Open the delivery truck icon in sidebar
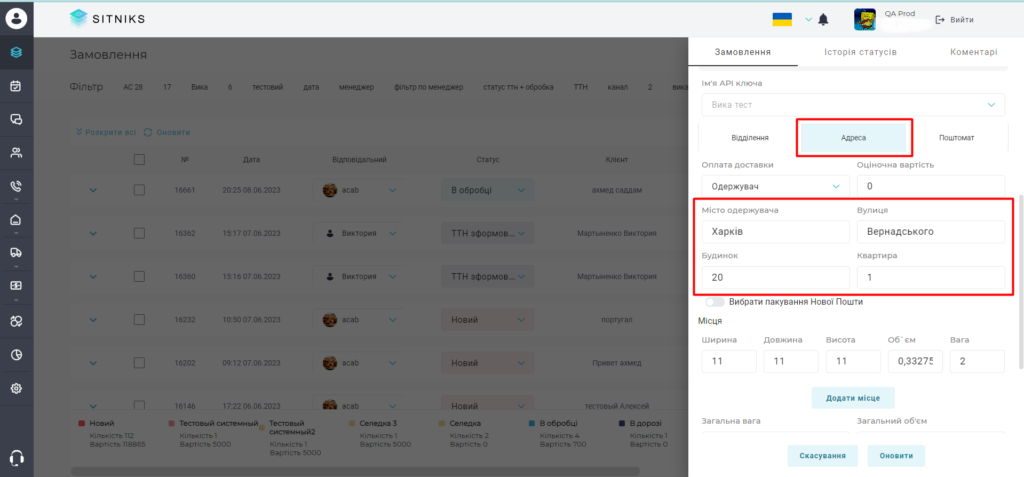 [16, 253]
